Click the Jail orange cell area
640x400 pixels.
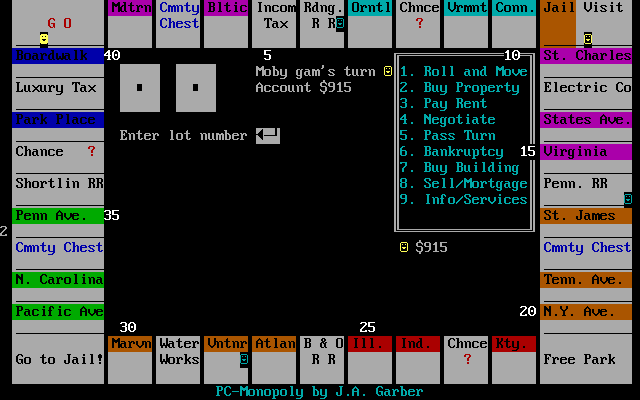[x=558, y=24]
